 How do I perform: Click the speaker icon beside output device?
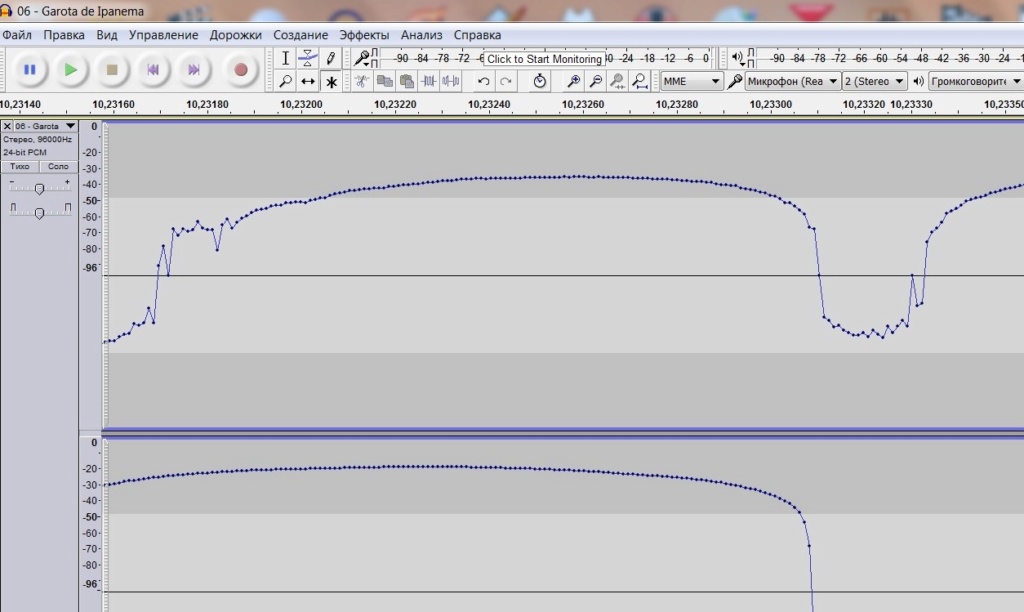[918, 81]
